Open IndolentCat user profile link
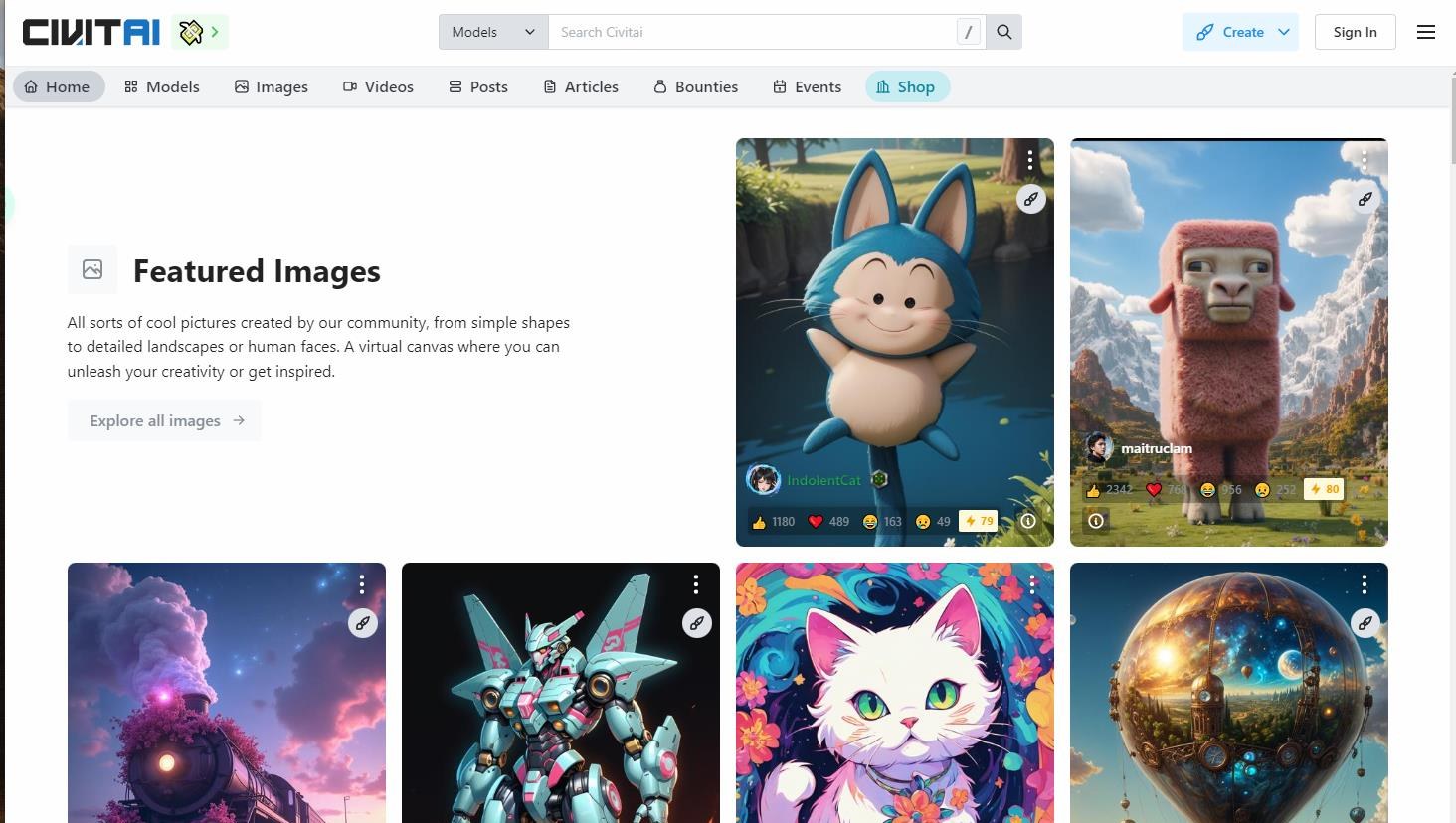The width and height of the screenshot is (1456, 823). tap(823, 480)
